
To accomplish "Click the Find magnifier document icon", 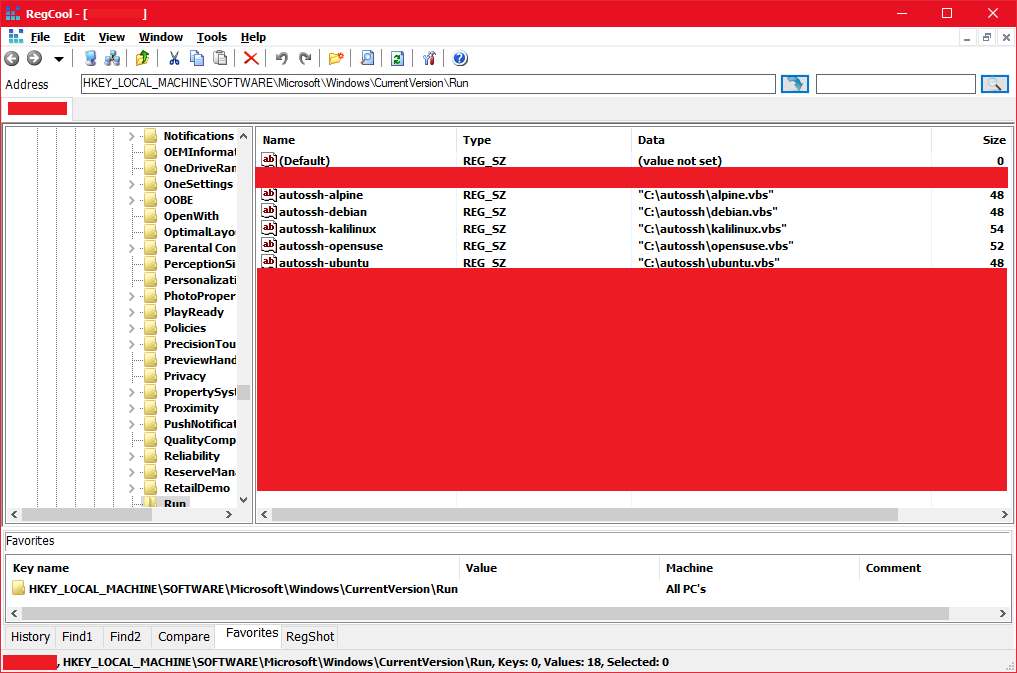I will (x=367, y=58).
